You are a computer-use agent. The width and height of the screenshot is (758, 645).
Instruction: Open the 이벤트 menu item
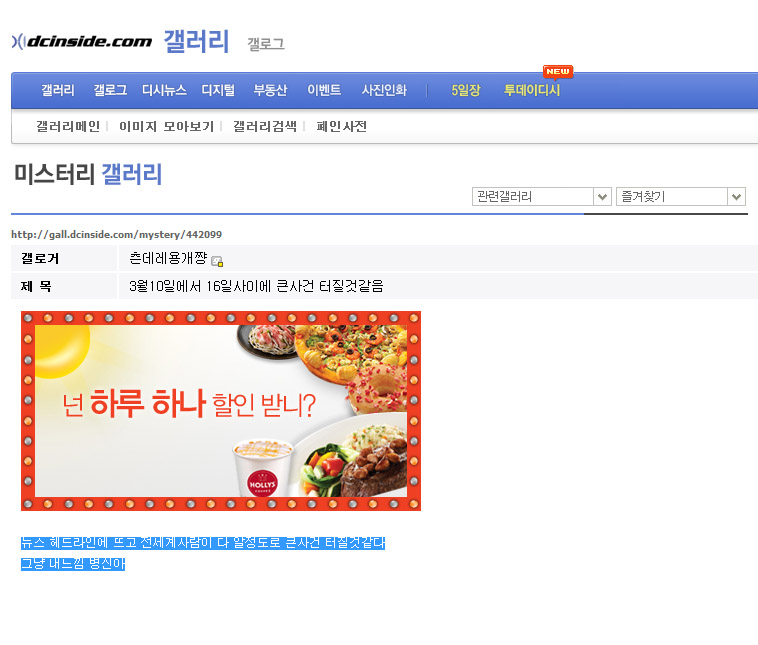pos(324,90)
